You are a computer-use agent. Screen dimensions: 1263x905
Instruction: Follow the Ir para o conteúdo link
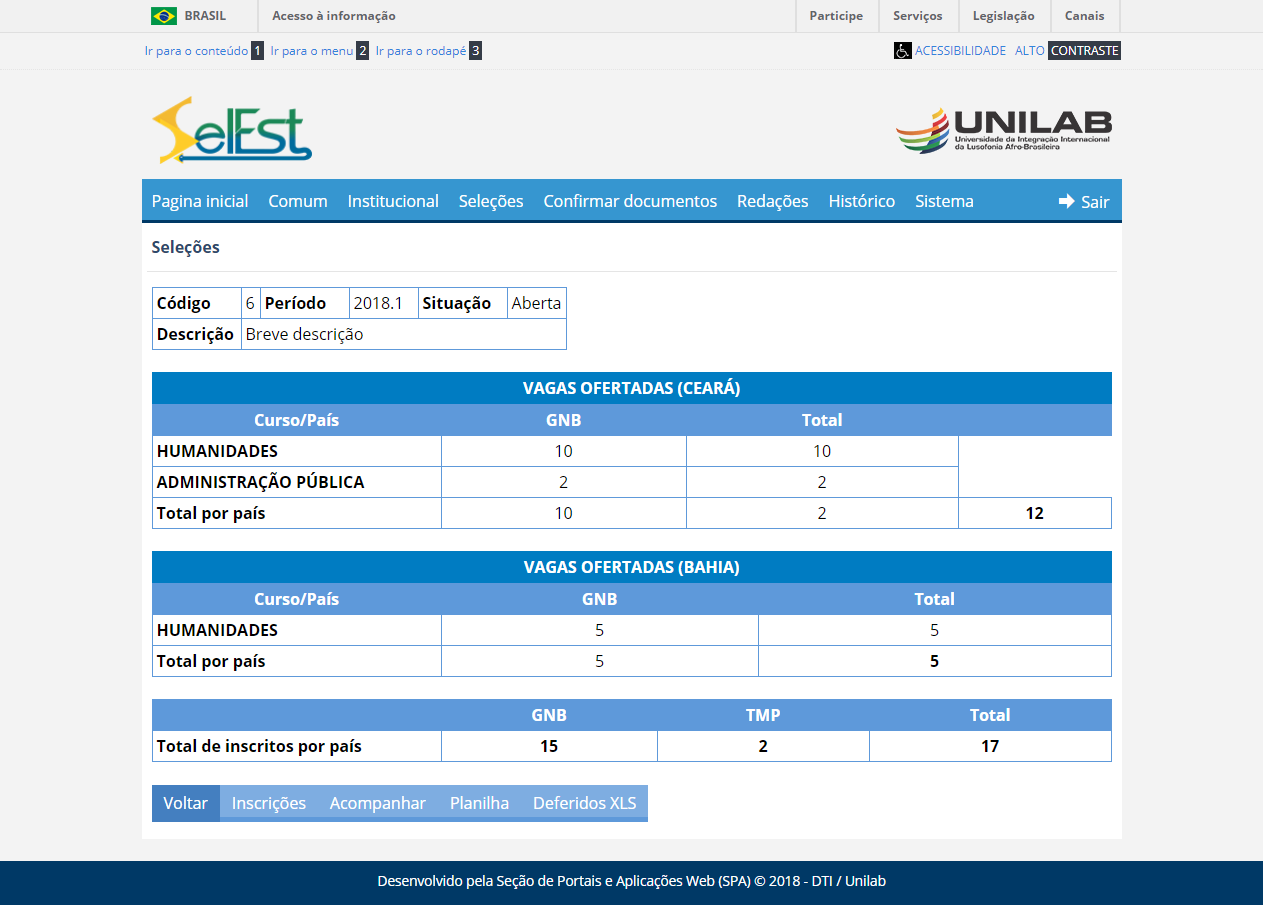pos(196,51)
